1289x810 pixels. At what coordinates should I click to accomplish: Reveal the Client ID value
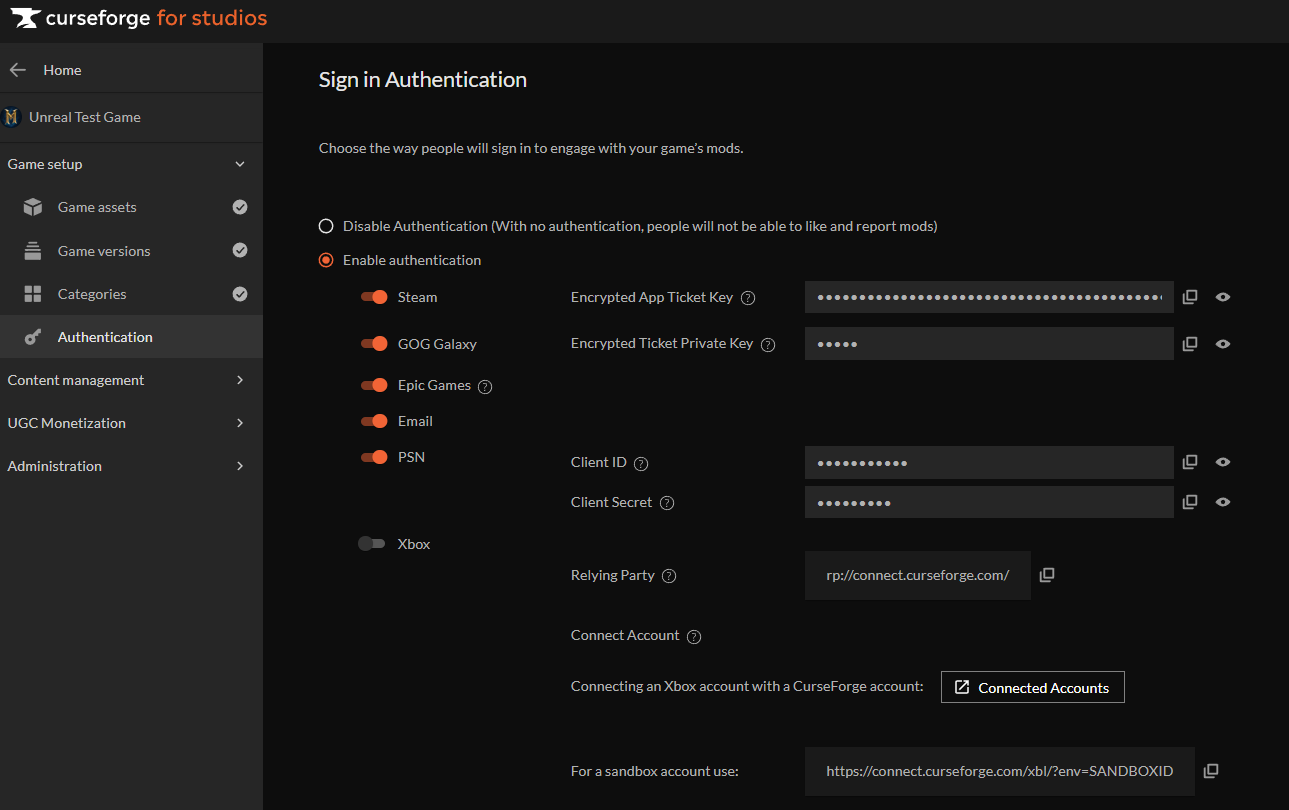click(x=1223, y=462)
